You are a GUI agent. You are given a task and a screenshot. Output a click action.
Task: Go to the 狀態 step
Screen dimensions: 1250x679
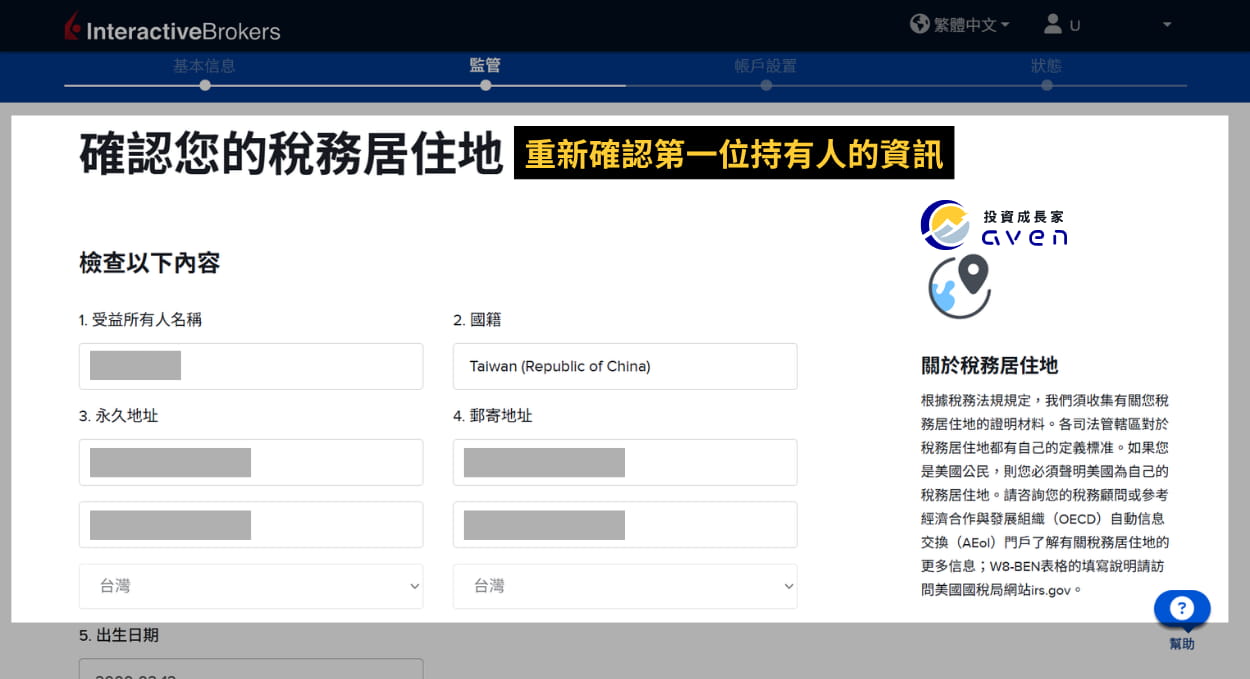tap(1046, 66)
